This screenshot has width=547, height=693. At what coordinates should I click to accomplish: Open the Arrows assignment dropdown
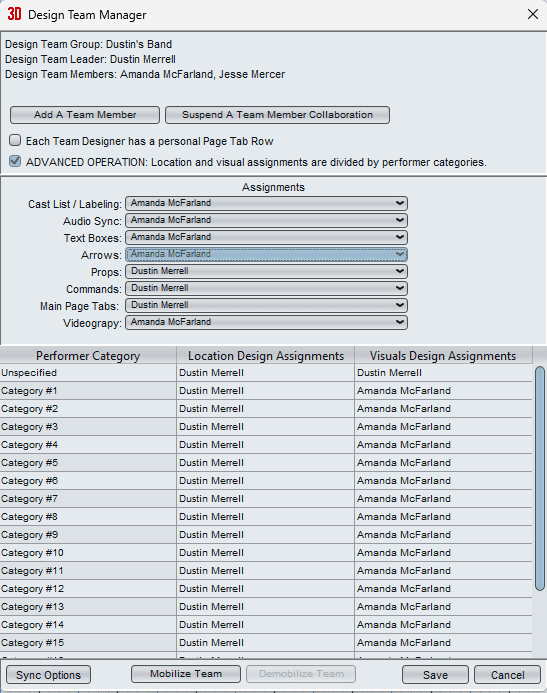coord(266,254)
